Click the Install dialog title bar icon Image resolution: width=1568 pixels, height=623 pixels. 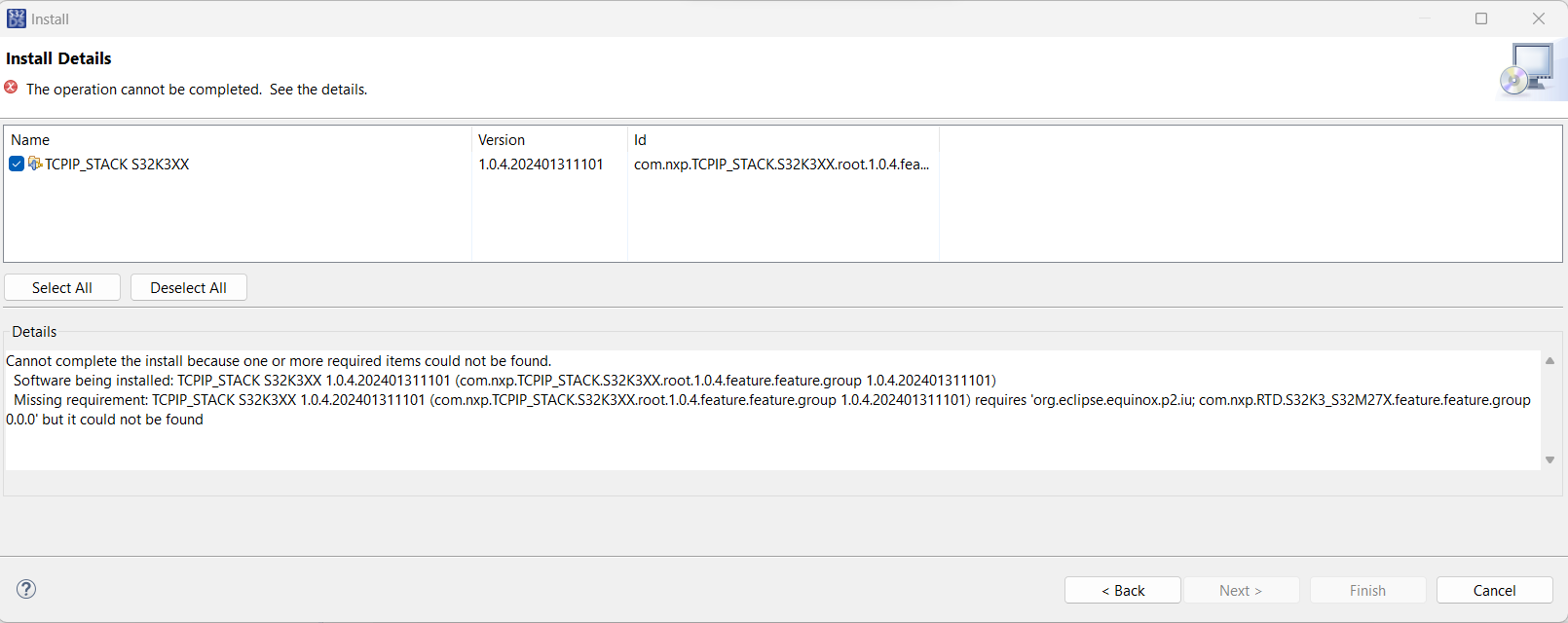coord(15,18)
